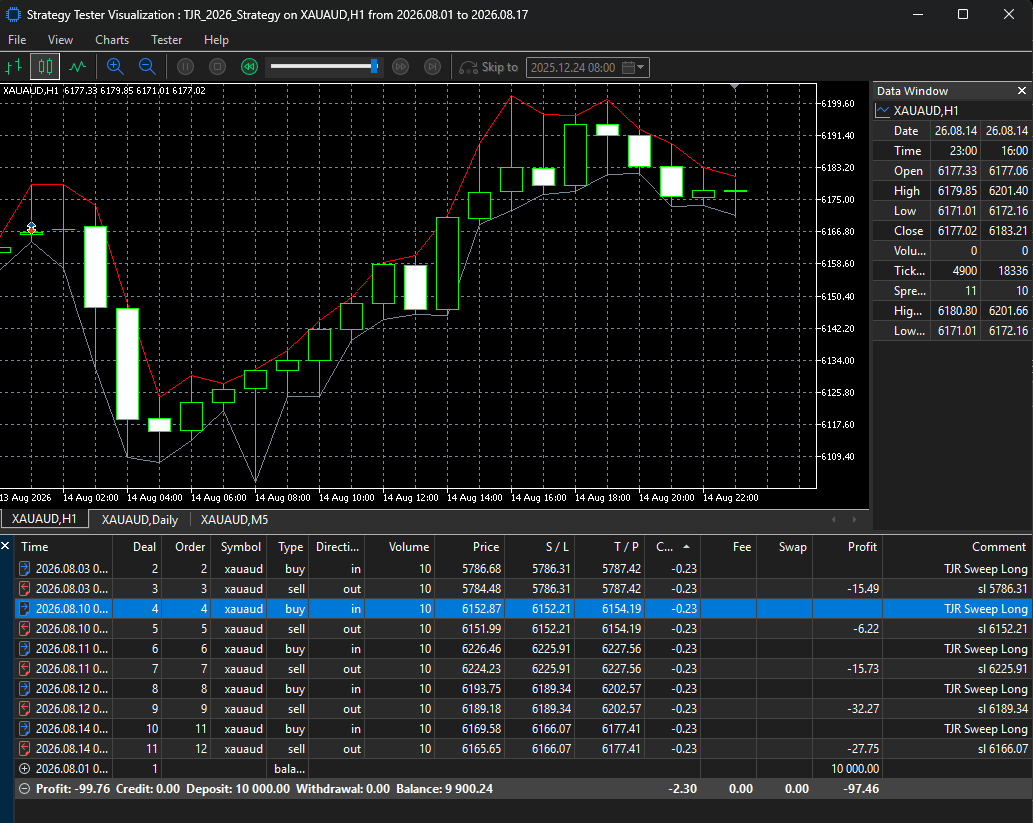Click the Strategy Tester app icon in title bar
1033x823 pixels.
(x=13, y=14)
